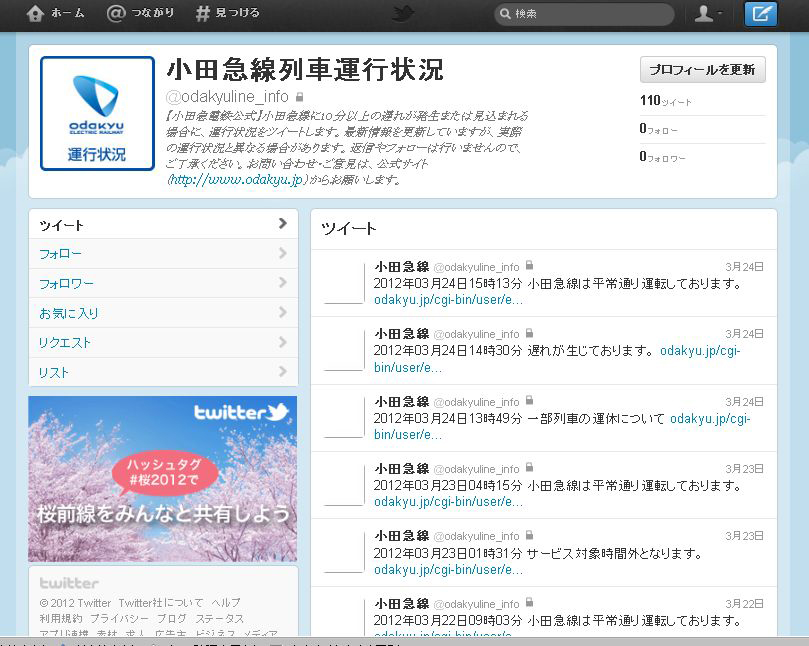The height and width of the screenshot is (646, 809).
Task: Click the lock icon on the 14時30分 tweet
Action: [x=529, y=333]
